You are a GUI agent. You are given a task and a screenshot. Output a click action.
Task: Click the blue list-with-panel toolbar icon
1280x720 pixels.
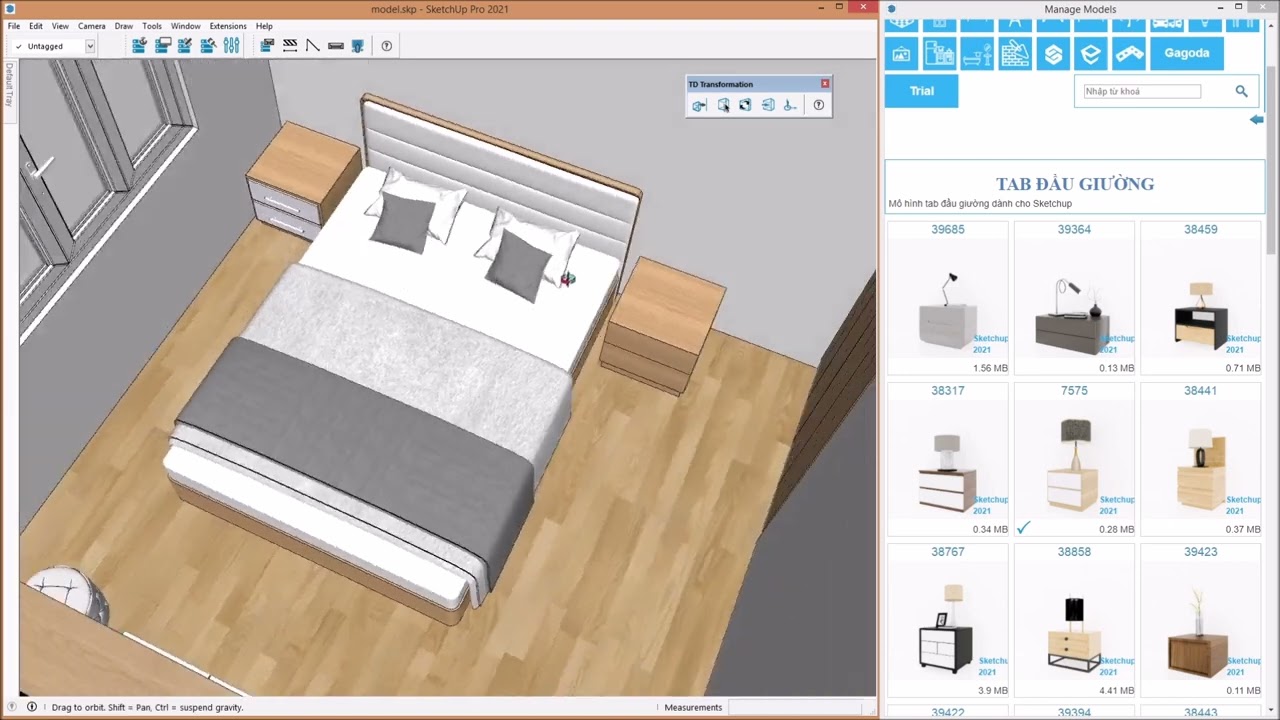point(267,45)
